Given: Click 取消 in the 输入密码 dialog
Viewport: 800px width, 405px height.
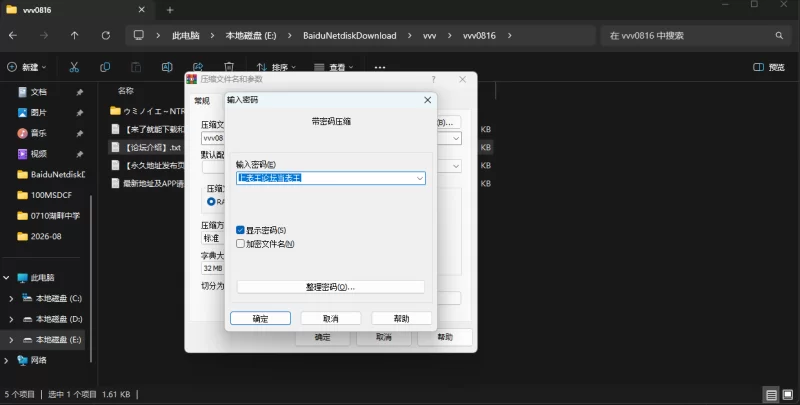Looking at the screenshot, I should point(331,318).
